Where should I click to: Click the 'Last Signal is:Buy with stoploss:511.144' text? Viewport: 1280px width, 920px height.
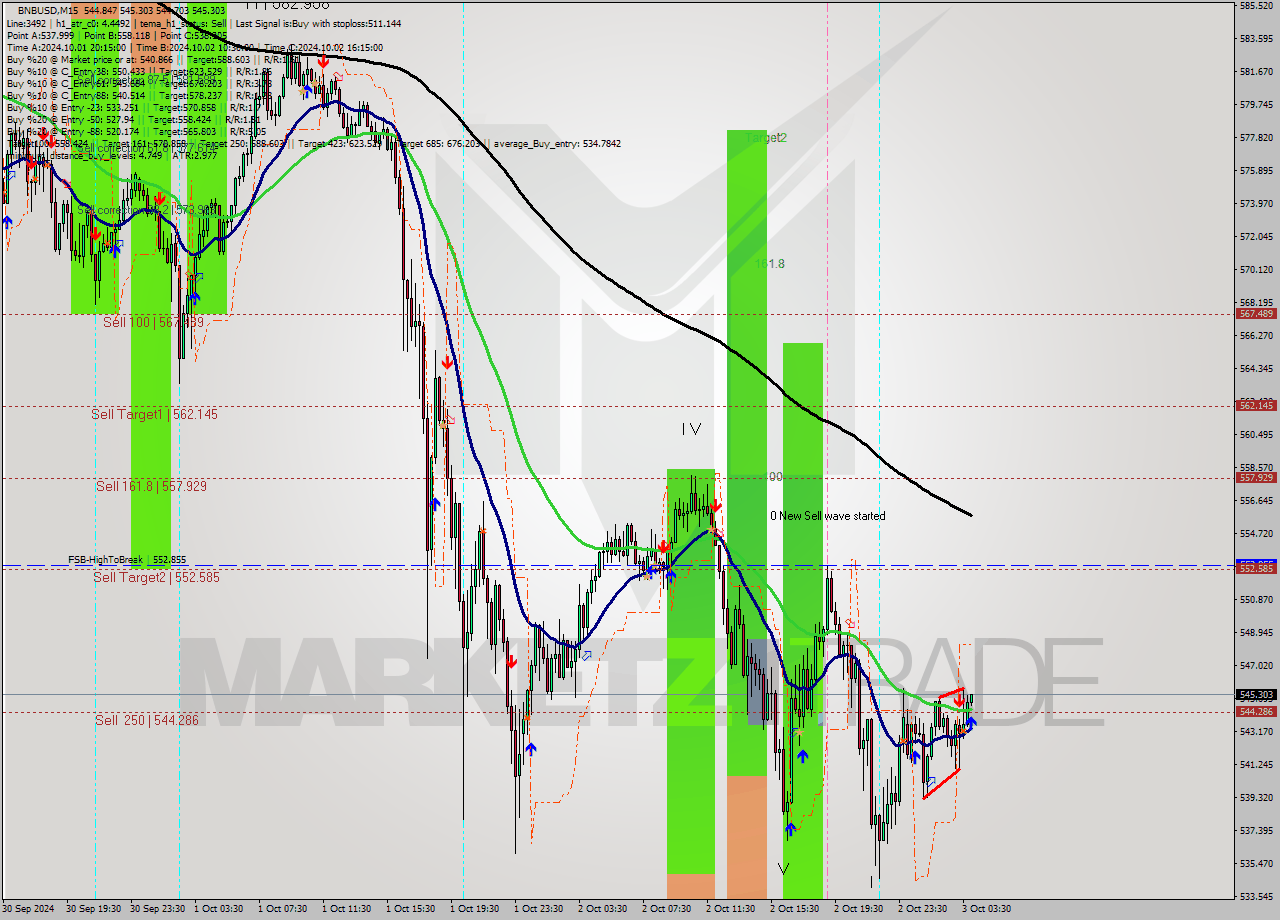[x=316, y=22]
